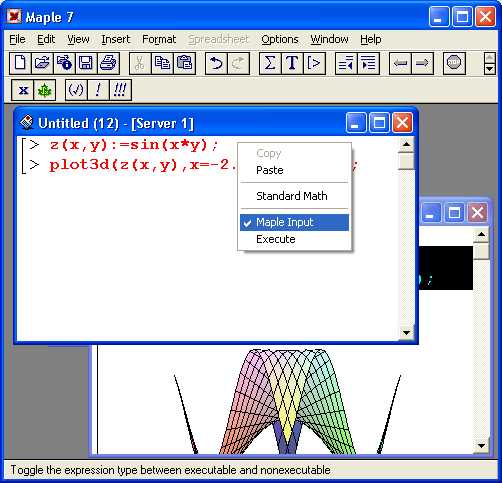
Task: Expand toolbar using small down arrow at right
Action: click(489, 69)
